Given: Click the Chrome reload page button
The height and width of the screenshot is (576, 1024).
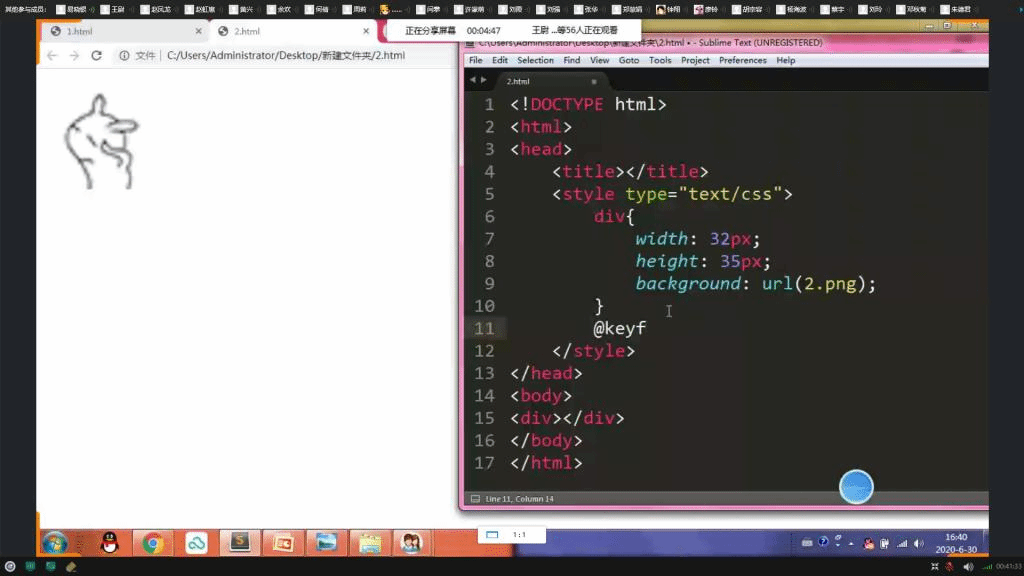Looking at the screenshot, I should click(97, 56).
